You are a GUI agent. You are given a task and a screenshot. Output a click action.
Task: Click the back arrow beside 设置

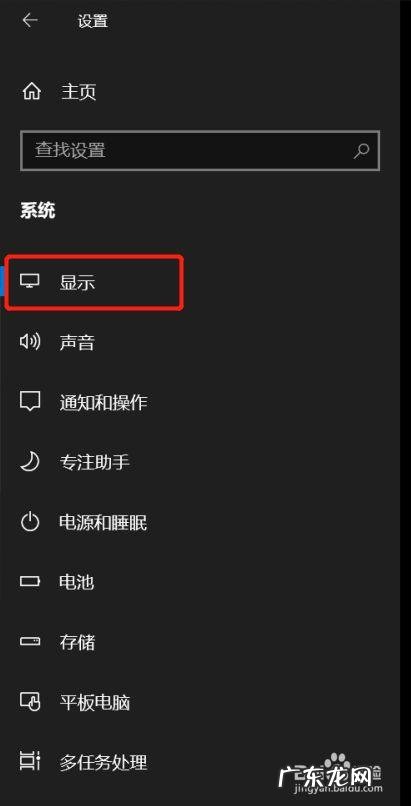(x=30, y=21)
